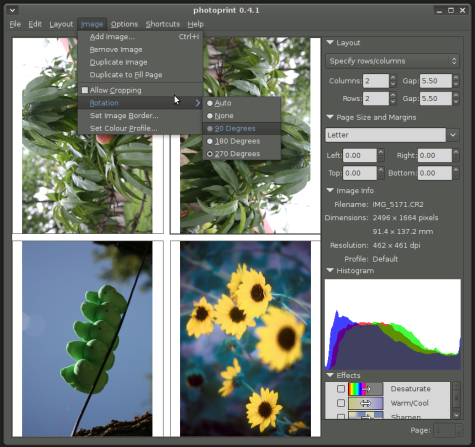The height and width of the screenshot is (447, 475).
Task: Click the Left margin input field
Action: [360, 156]
